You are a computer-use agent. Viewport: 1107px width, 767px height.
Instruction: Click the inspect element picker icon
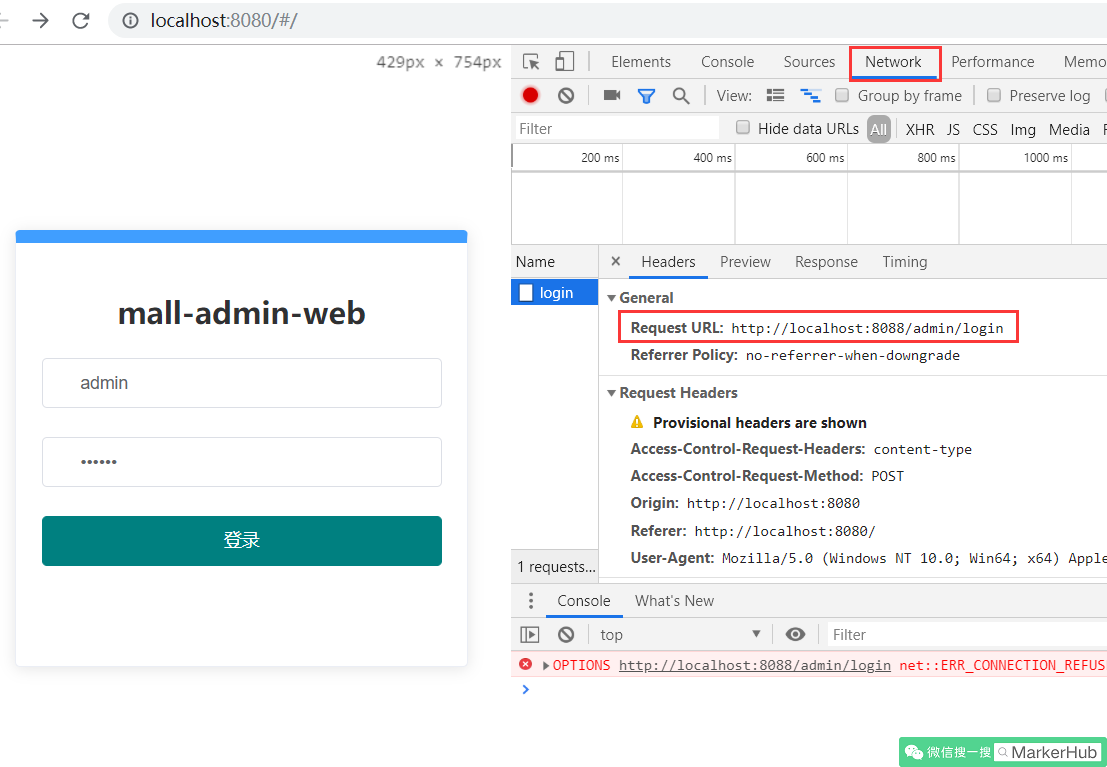(531, 62)
